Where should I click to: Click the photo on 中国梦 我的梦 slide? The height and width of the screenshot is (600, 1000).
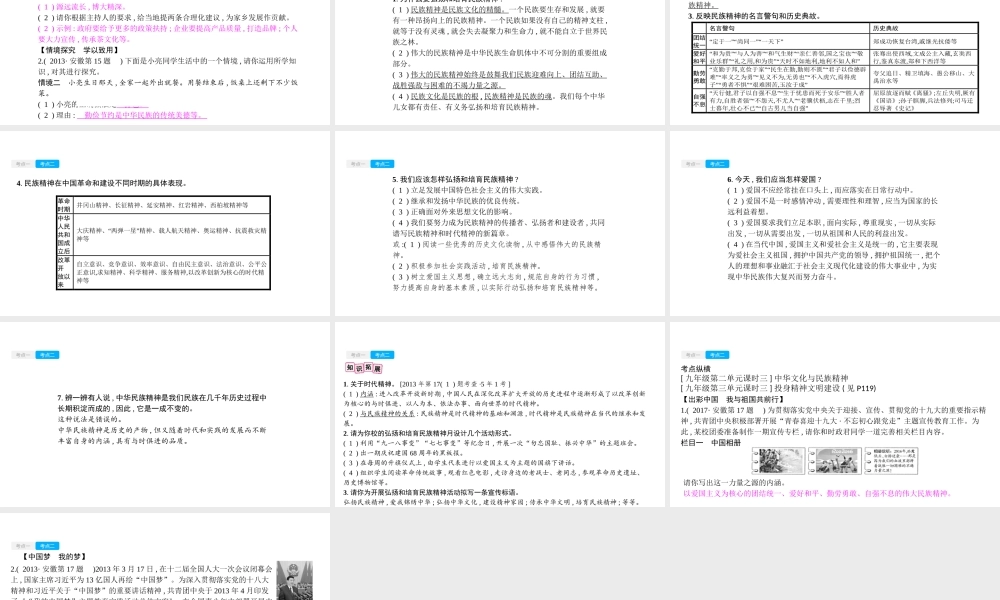click(295, 580)
